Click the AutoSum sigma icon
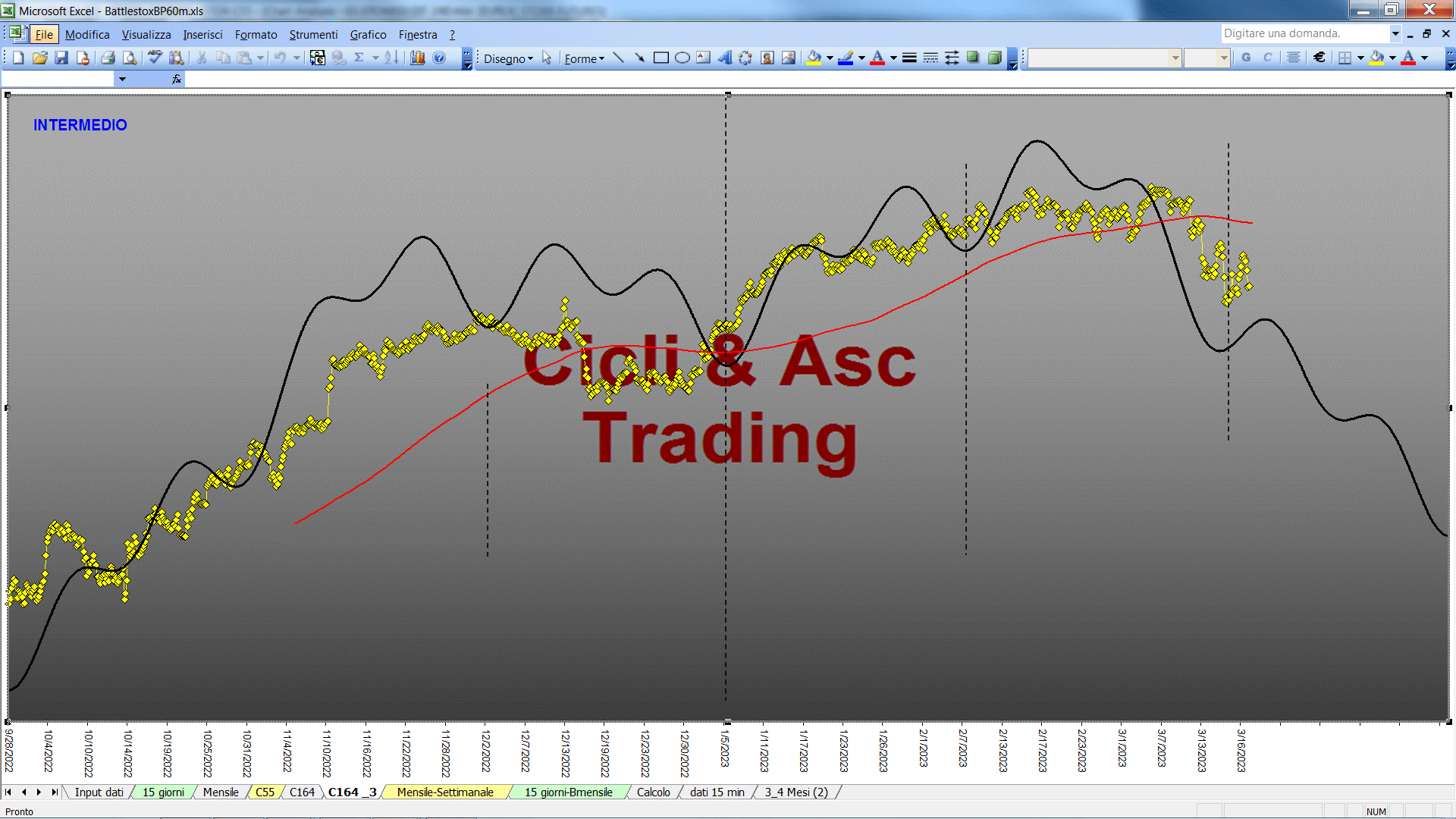This screenshot has height=819, width=1456. click(359, 58)
